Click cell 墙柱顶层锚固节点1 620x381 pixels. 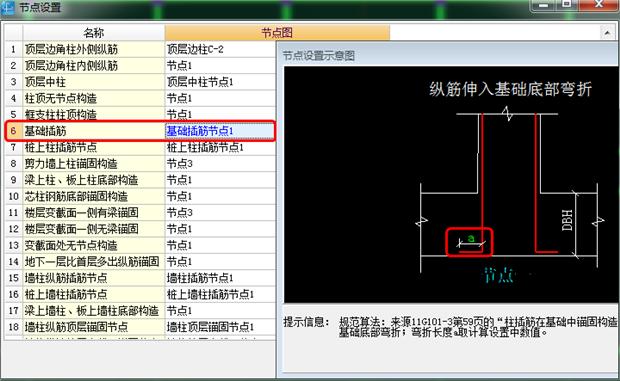(x=220, y=327)
